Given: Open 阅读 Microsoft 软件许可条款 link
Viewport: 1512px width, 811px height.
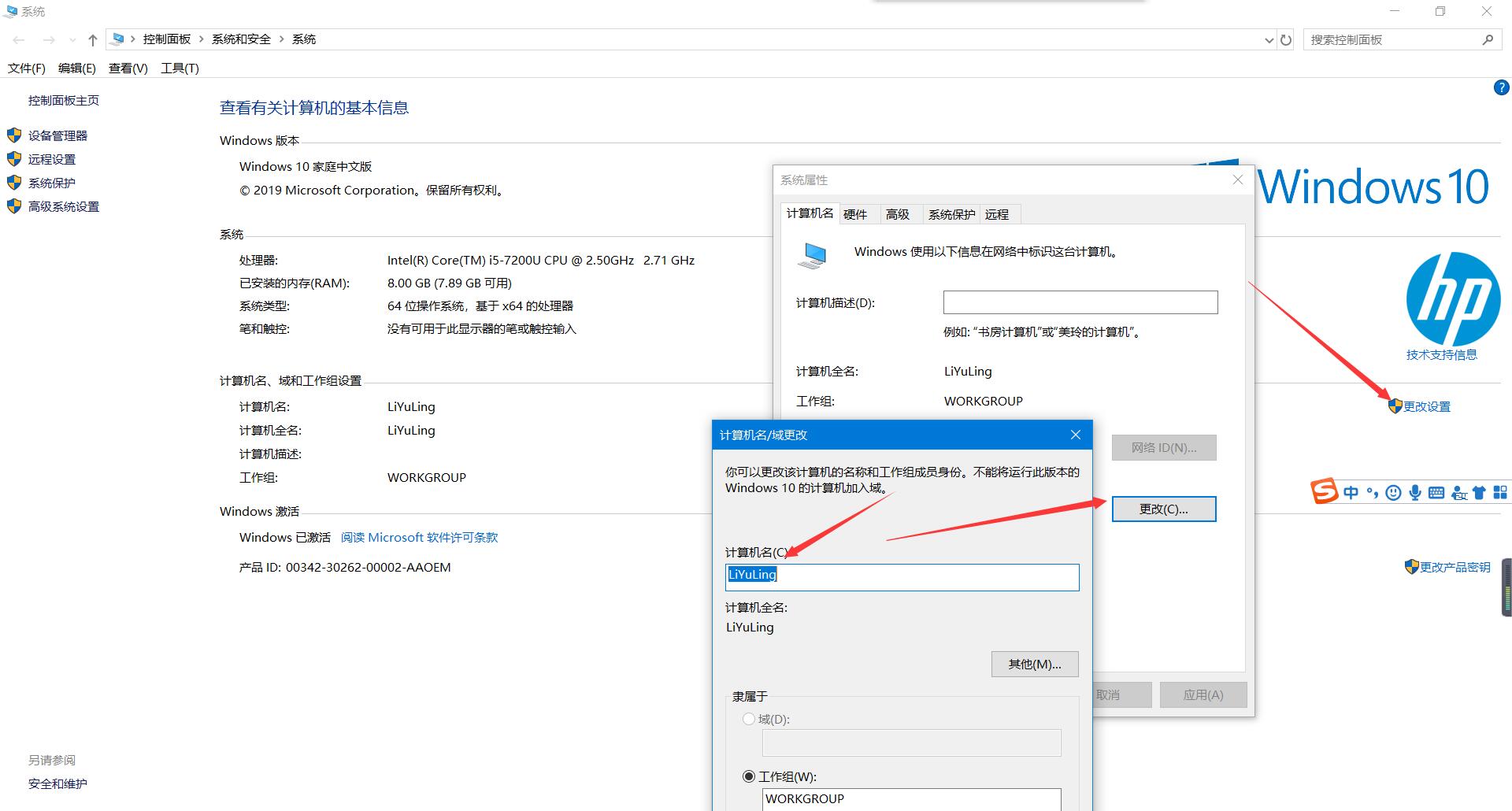Looking at the screenshot, I should click(420, 537).
